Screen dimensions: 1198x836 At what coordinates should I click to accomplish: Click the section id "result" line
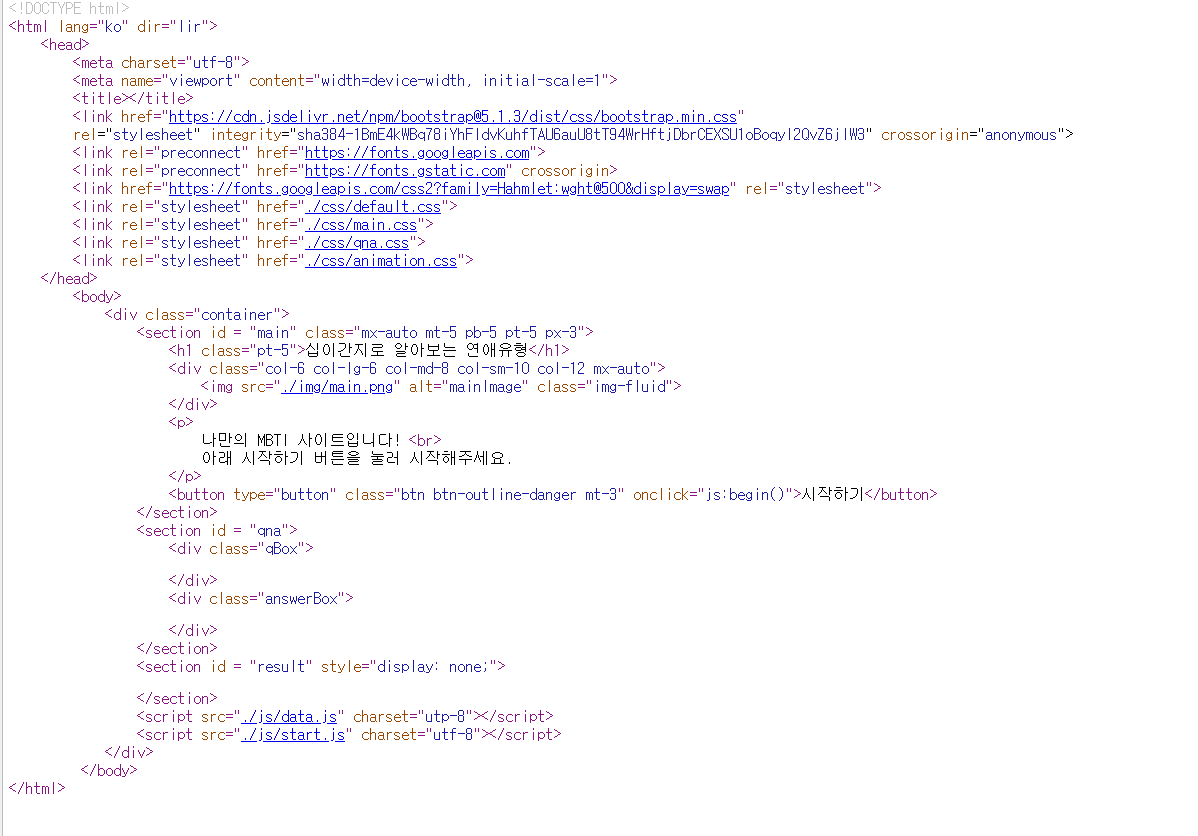click(x=321, y=666)
